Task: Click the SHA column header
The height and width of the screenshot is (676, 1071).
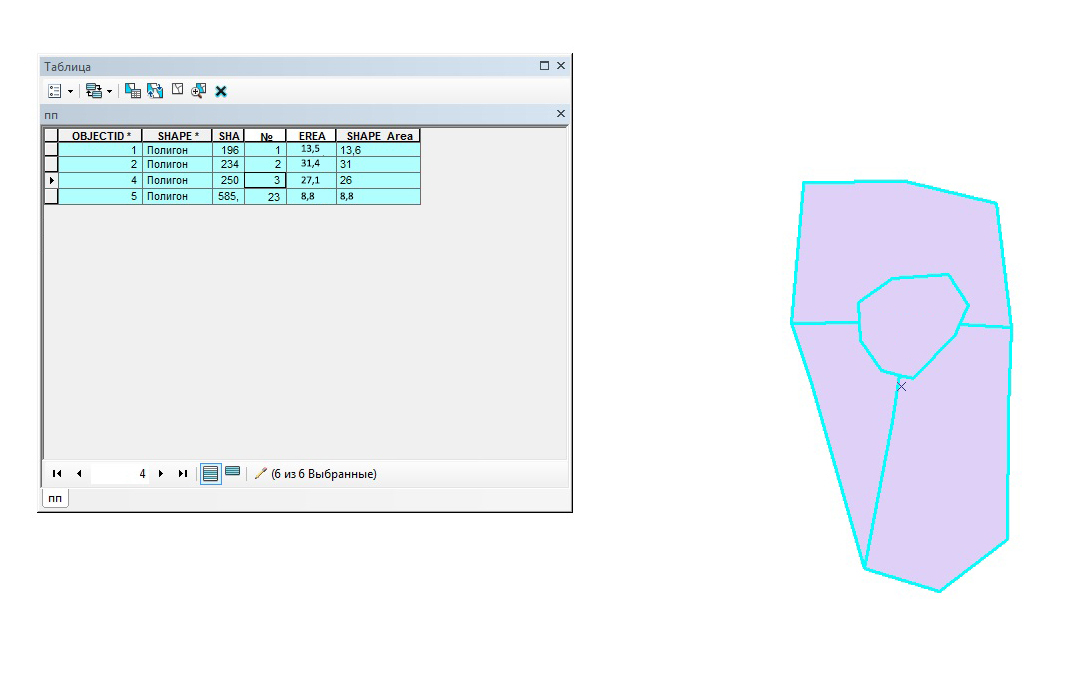Action: coord(229,136)
